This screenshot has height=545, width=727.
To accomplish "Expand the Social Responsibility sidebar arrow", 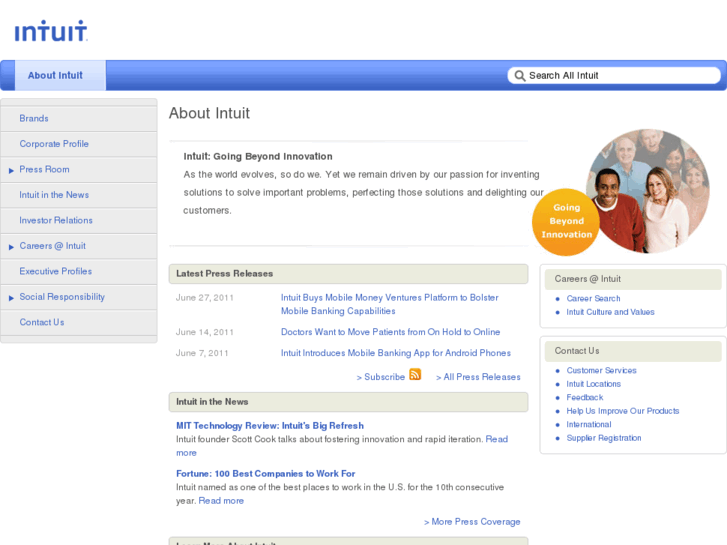I will tap(11, 297).
